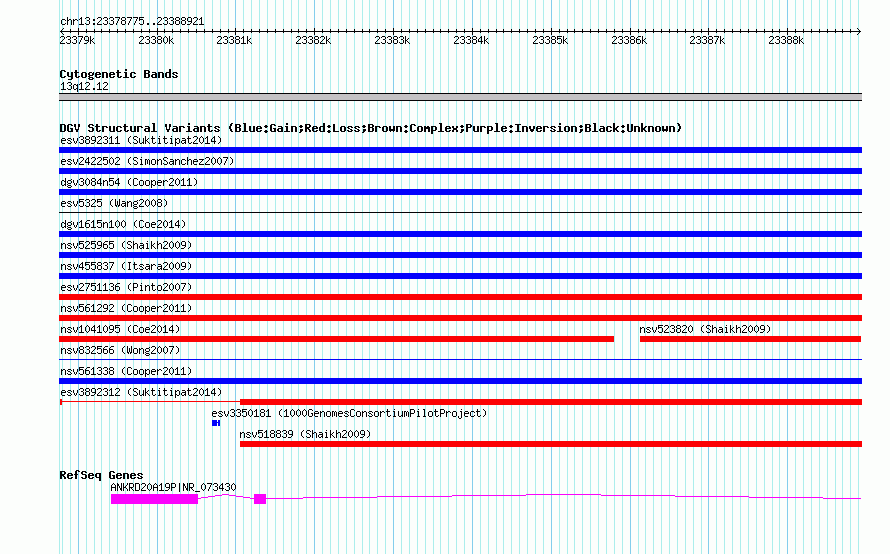Click the DGV Structural Variants track title
Screen dimensions: 890x554
tap(371, 128)
